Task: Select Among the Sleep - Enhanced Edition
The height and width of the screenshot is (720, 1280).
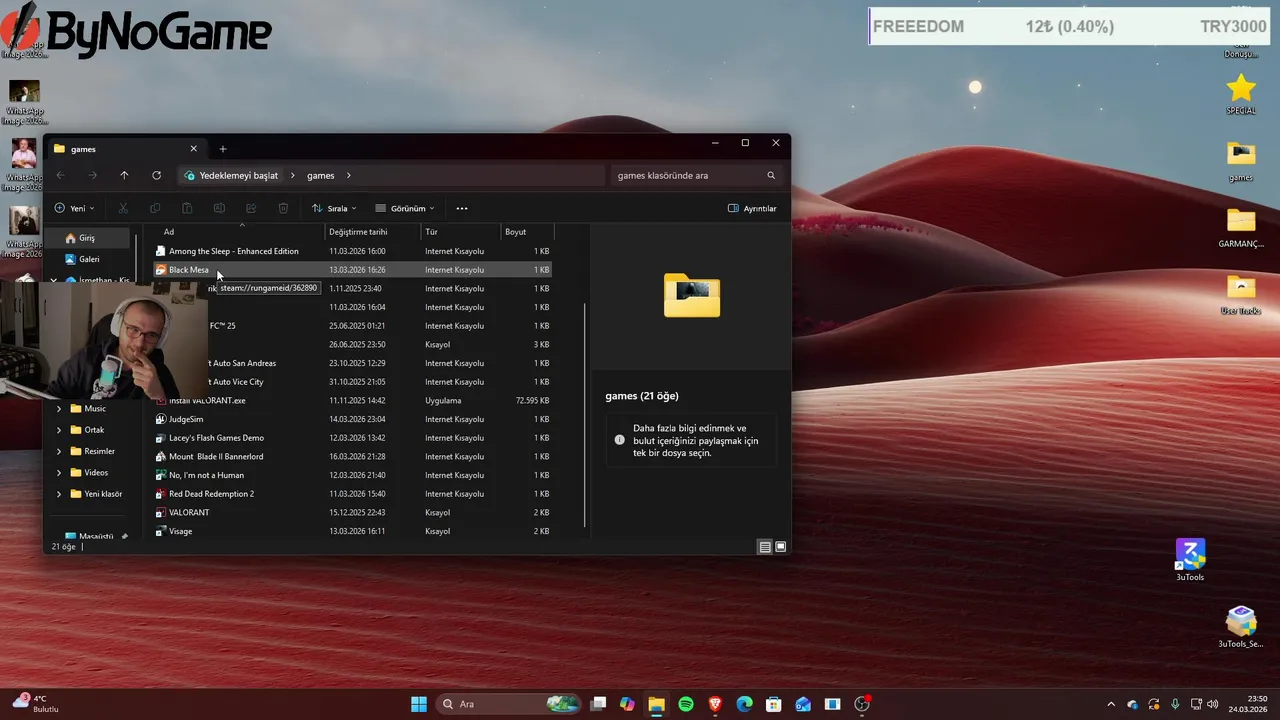Action: coord(352,251)
